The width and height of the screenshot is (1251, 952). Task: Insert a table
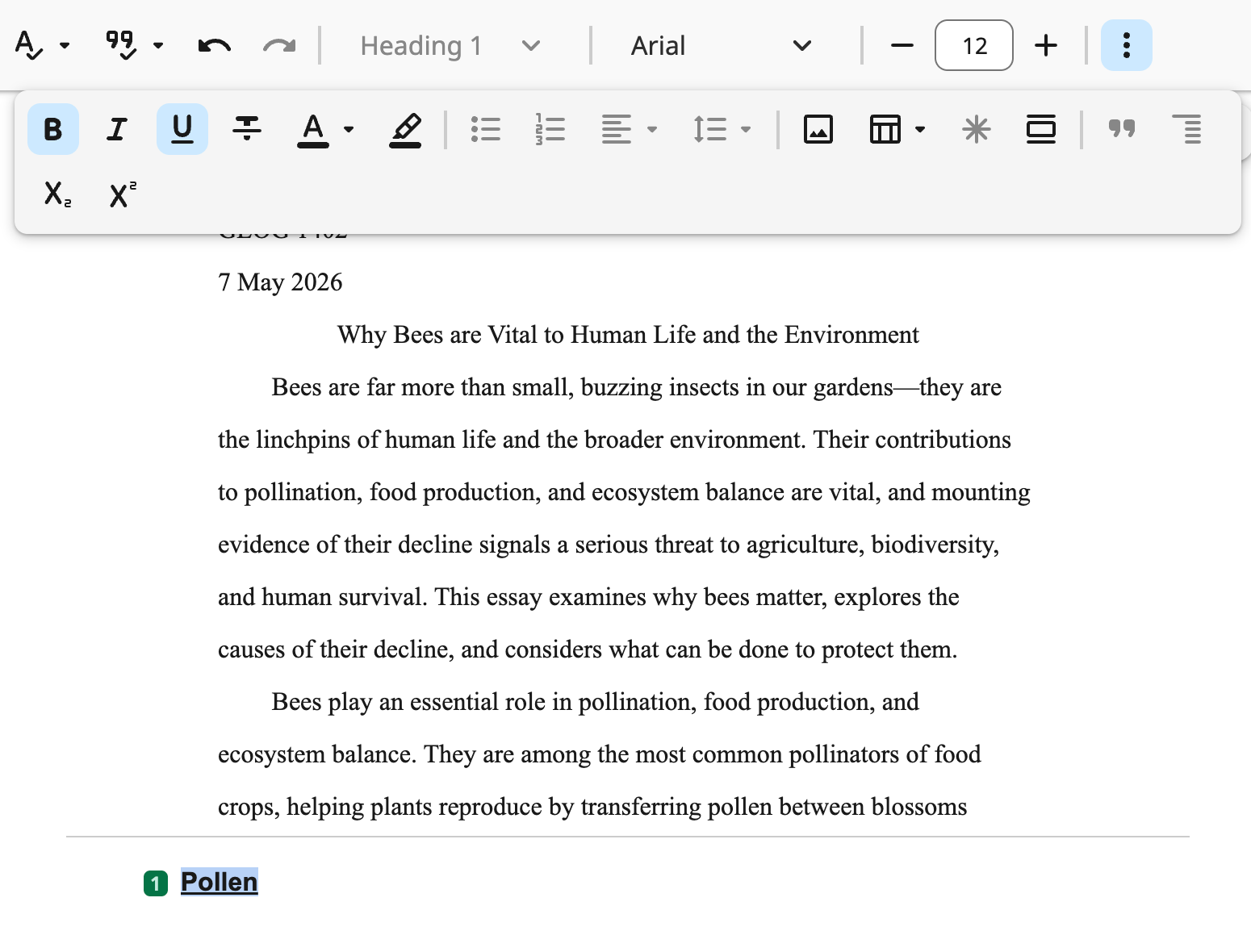point(885,129)
